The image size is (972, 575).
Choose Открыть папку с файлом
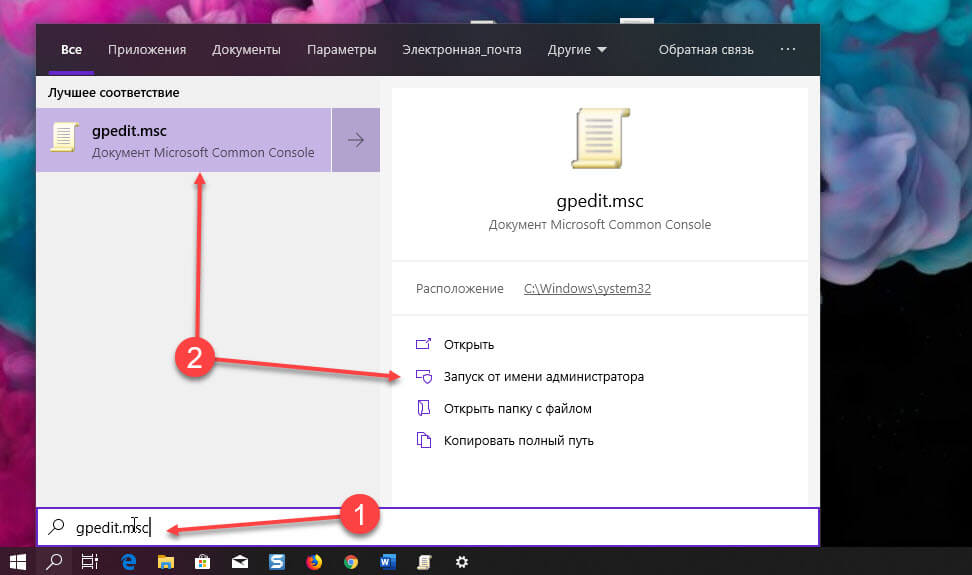518,409
